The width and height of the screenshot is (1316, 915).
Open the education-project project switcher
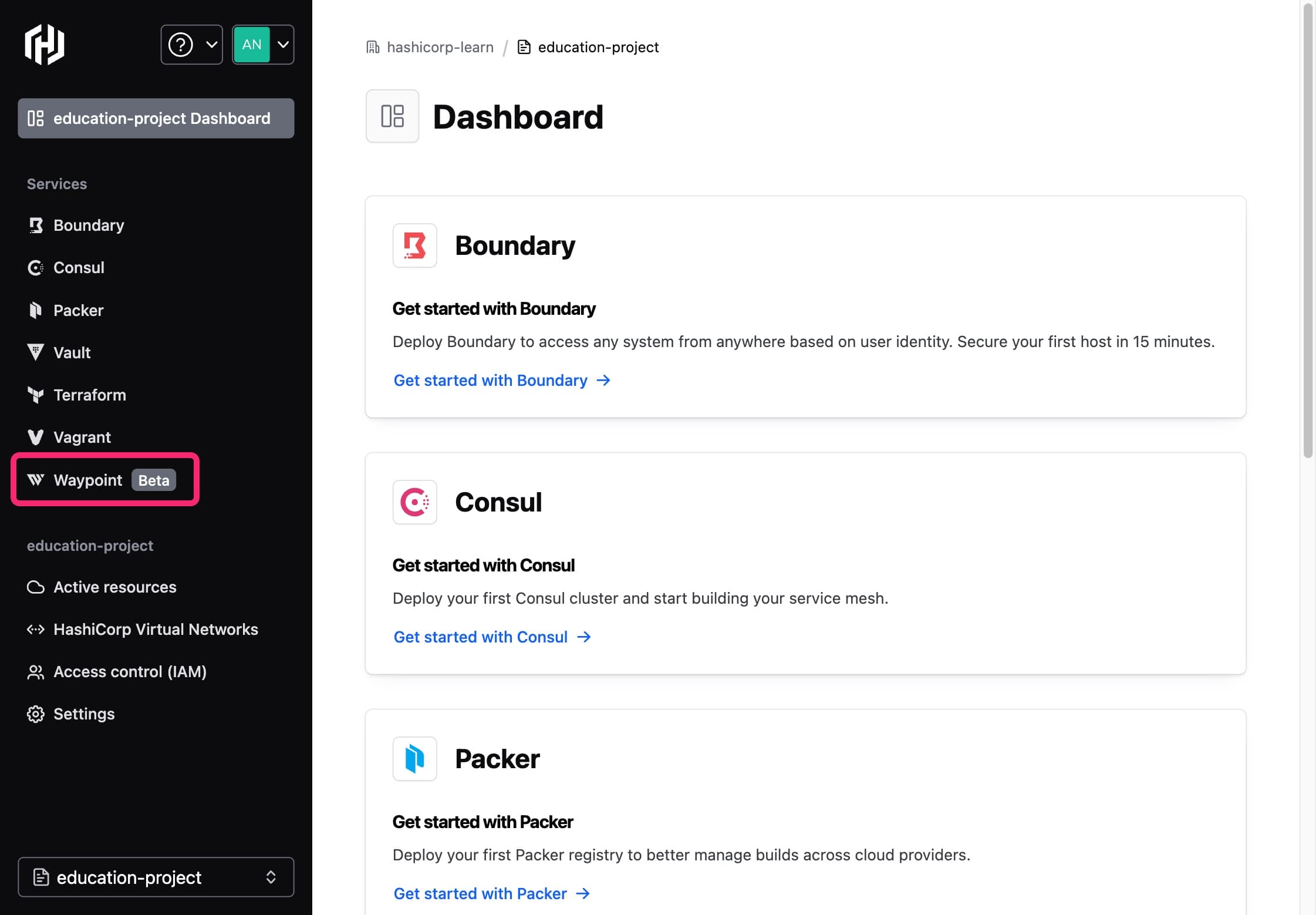pyautogui.click(x=156, y=877)
